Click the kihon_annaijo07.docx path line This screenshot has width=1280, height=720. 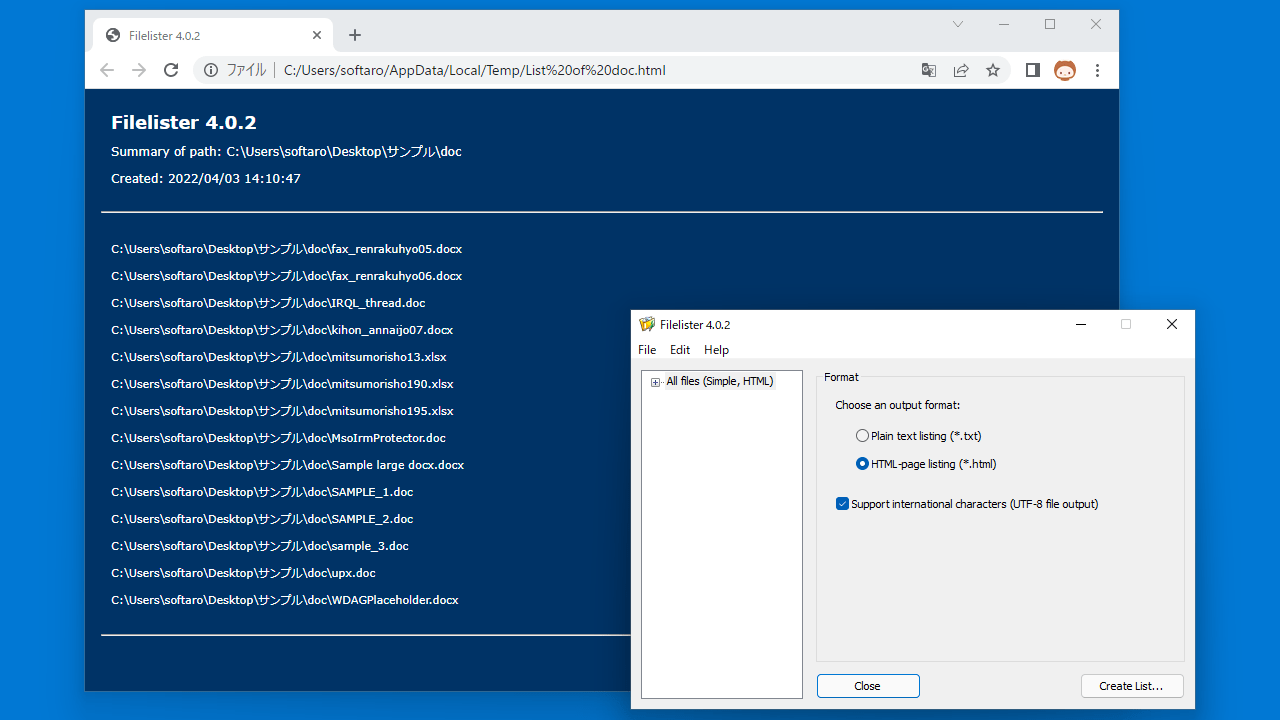[282, 330]
